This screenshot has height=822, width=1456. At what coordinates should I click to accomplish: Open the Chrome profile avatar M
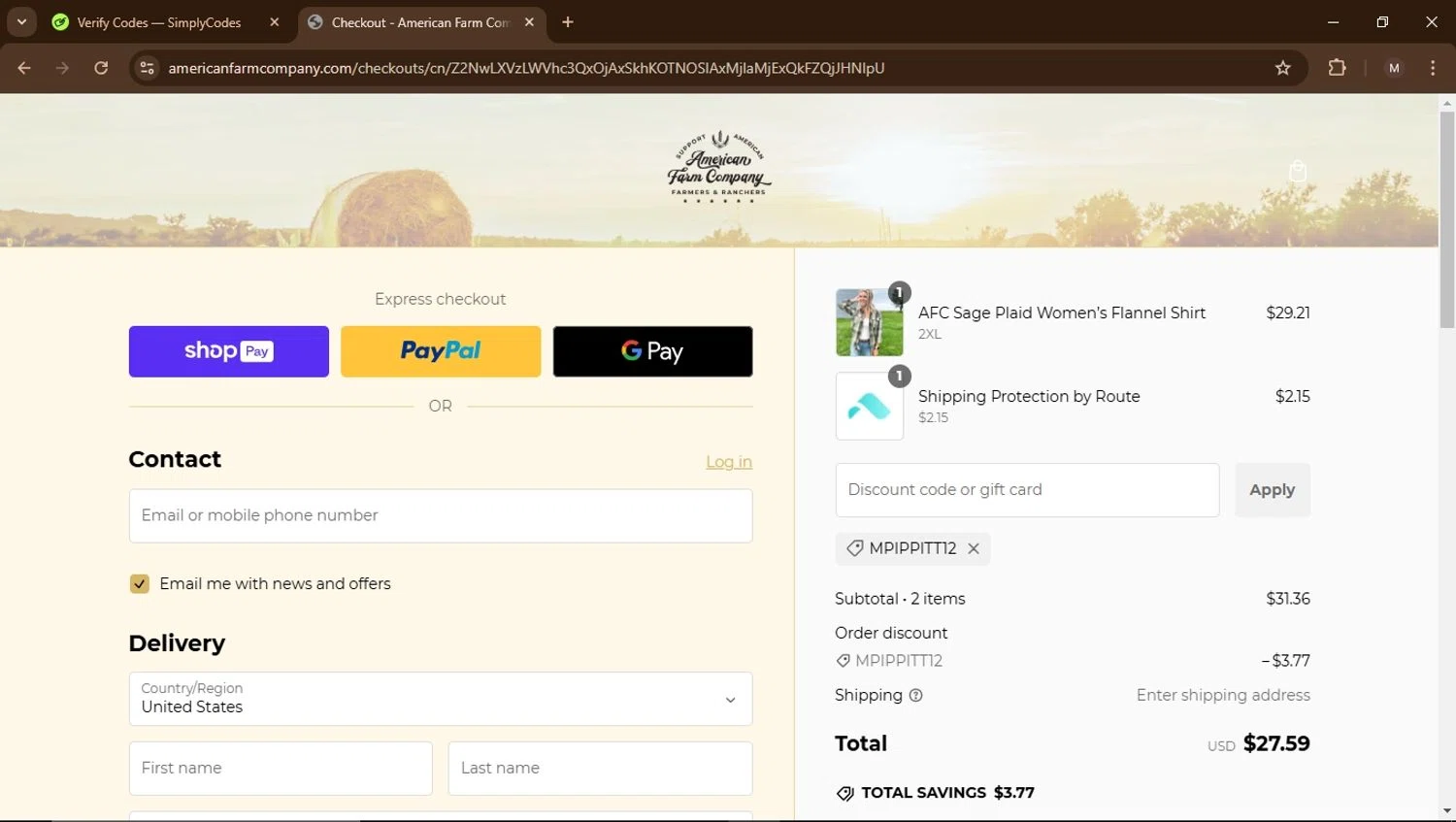point(1394,68)
